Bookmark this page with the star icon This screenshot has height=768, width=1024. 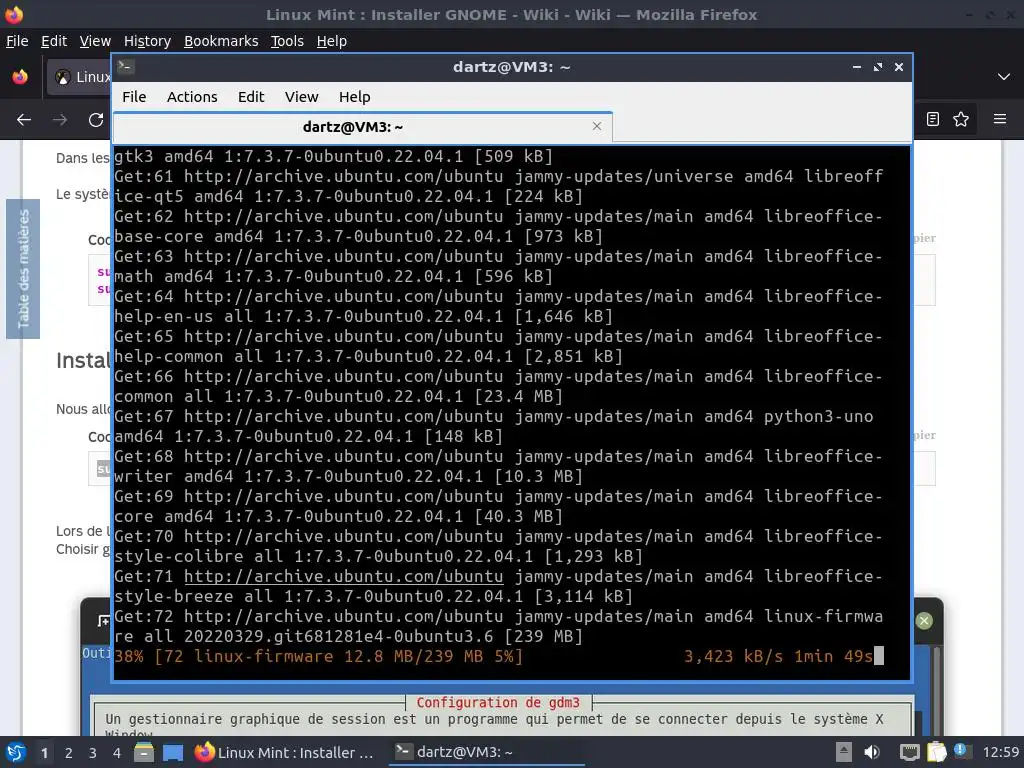(961, 119)
